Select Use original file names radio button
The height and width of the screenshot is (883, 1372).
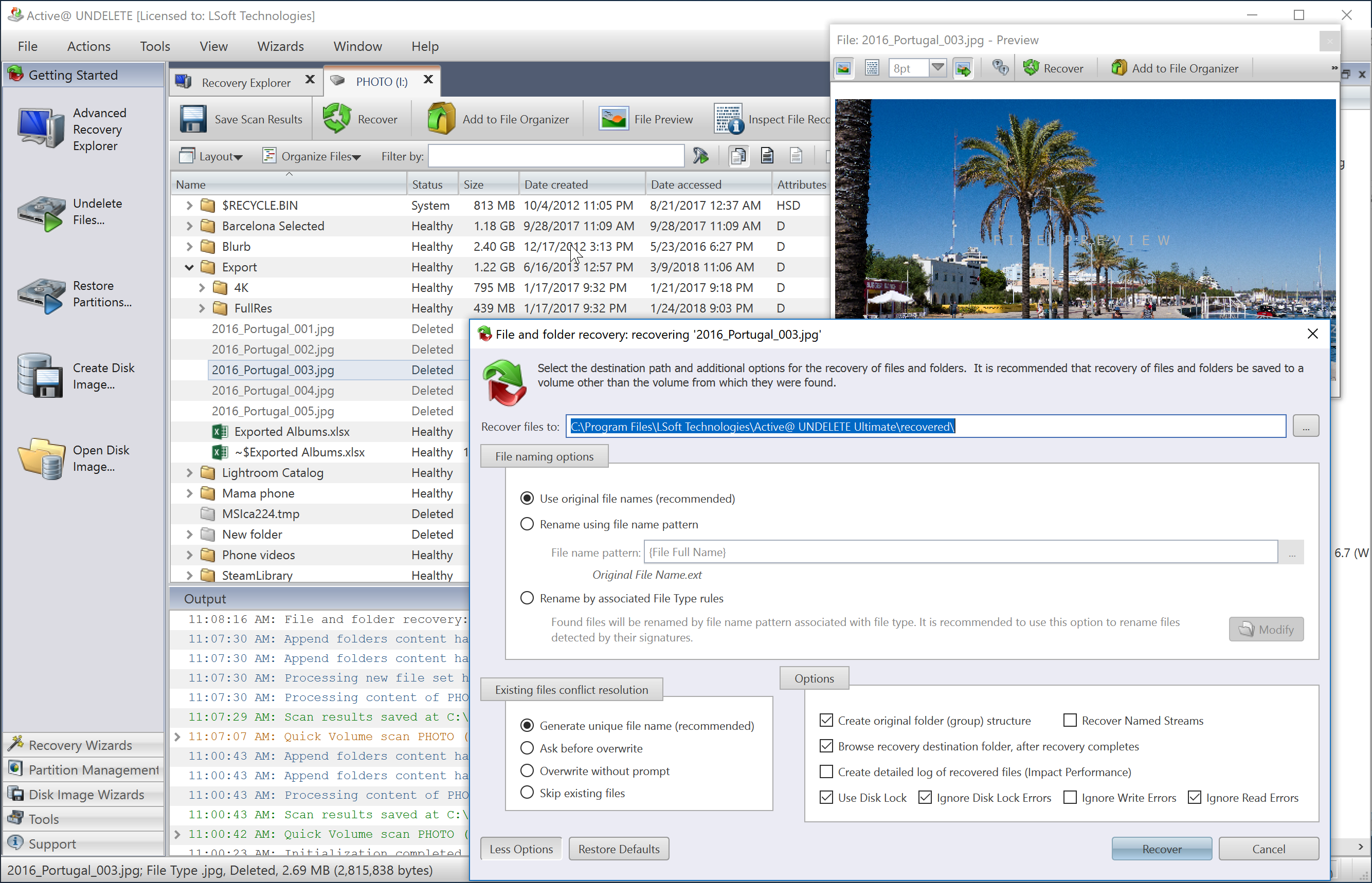coord(527,498)
